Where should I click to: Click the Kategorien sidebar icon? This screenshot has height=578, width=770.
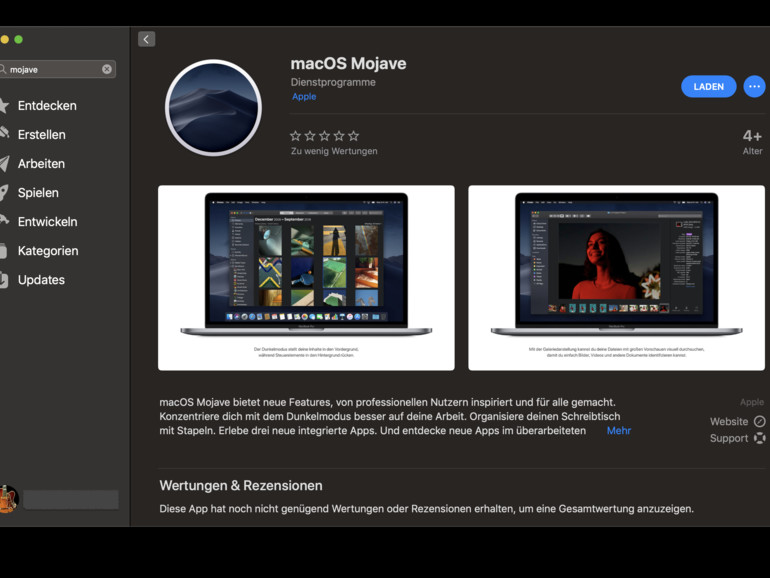(3, 251)
